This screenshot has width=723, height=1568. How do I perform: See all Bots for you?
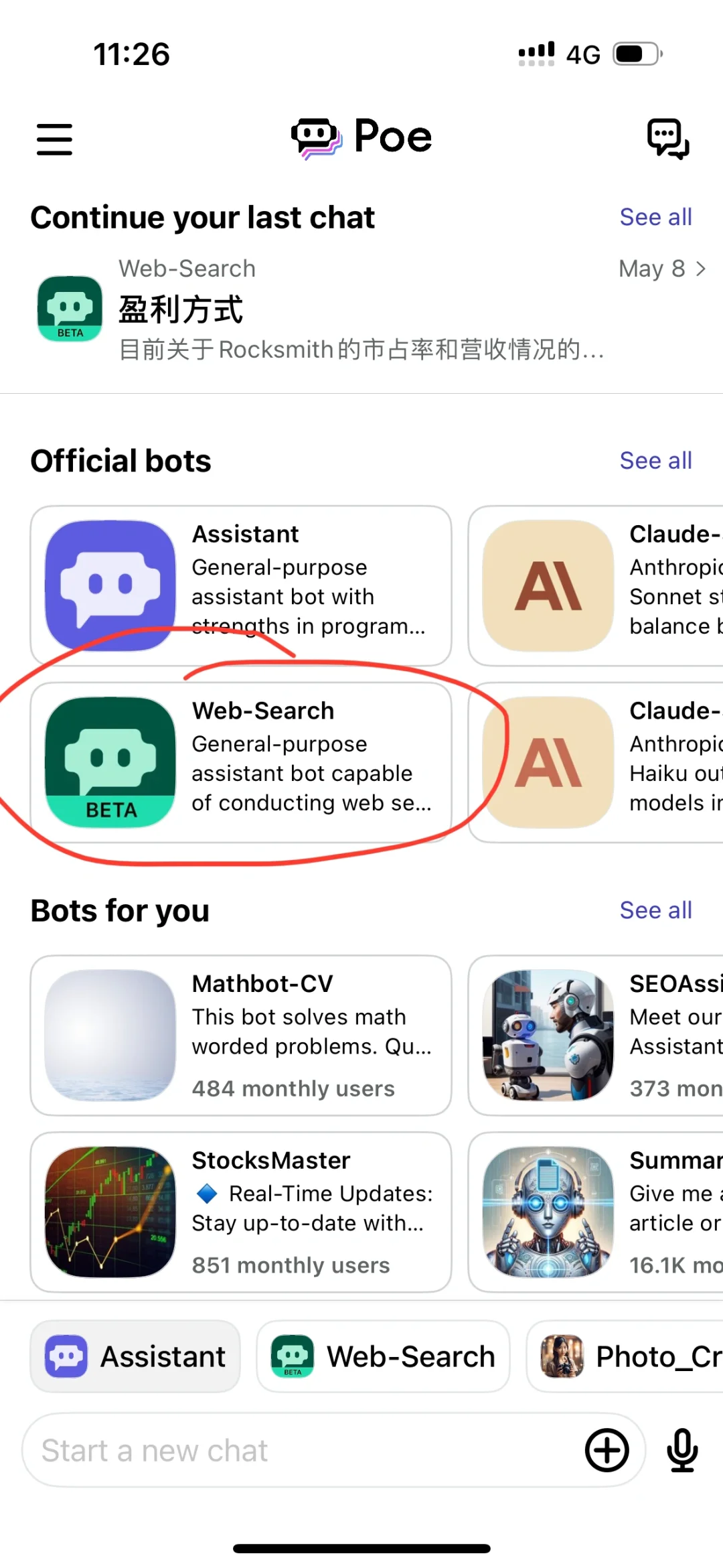click(655, 910)
